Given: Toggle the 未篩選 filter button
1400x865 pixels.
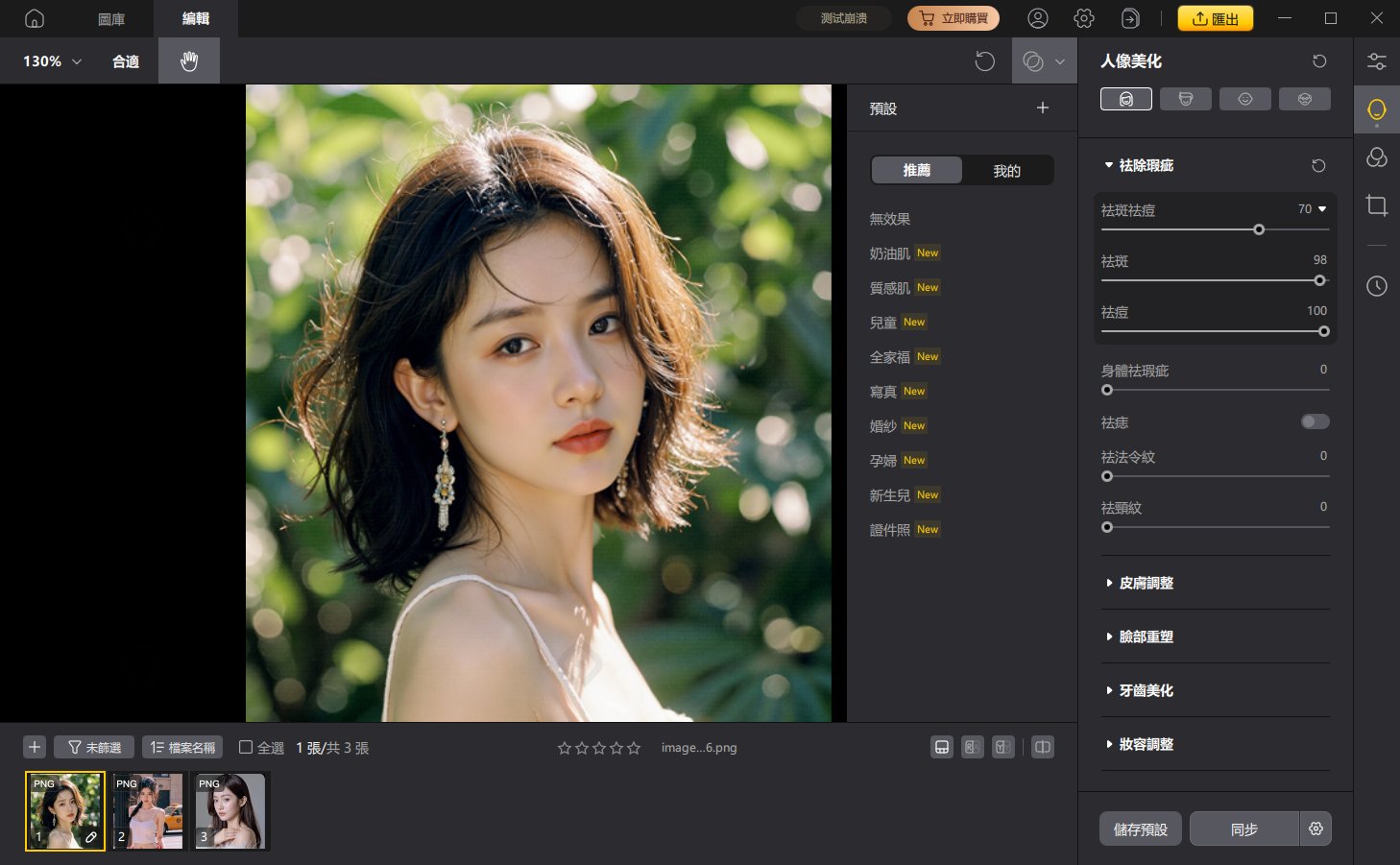Looking at the screenshot, I should (x=93, y=747).
